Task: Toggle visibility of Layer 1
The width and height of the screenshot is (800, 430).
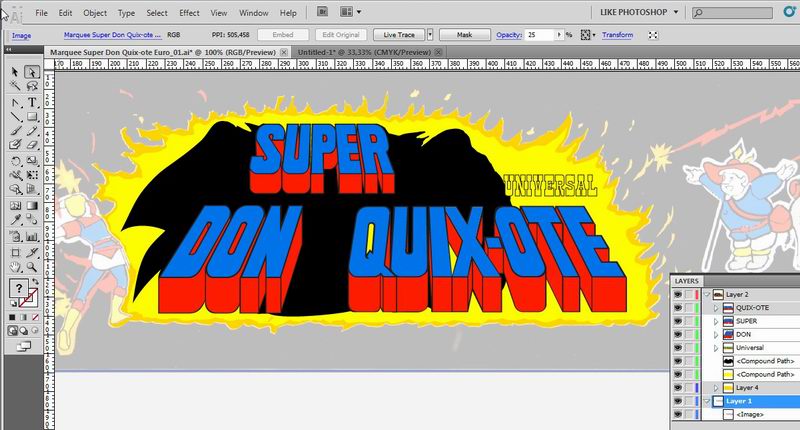Action: tap(678, 401)
